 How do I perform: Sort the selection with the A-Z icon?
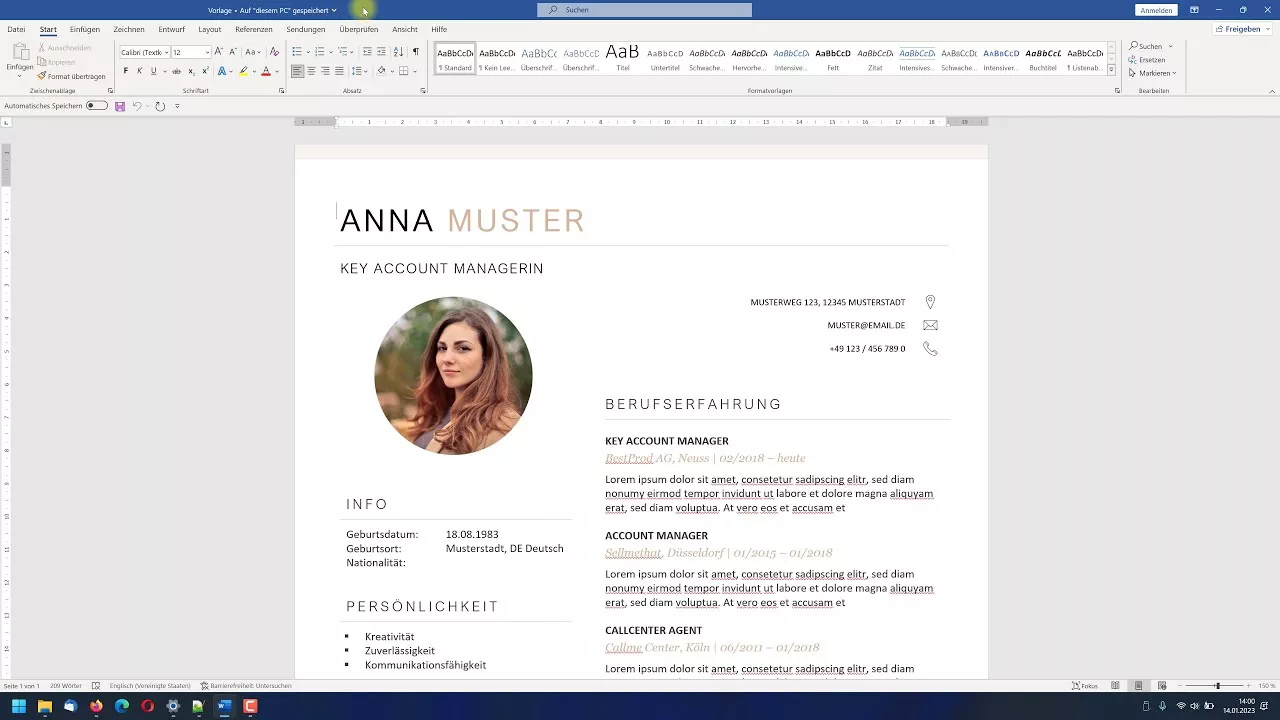[x=398, y=52]
